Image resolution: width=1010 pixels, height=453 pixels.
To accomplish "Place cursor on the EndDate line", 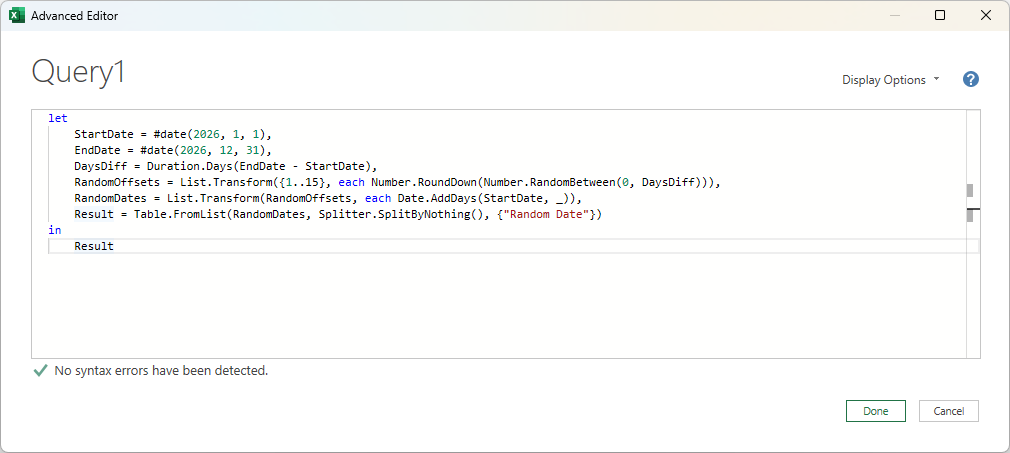I will pos(173,151).
